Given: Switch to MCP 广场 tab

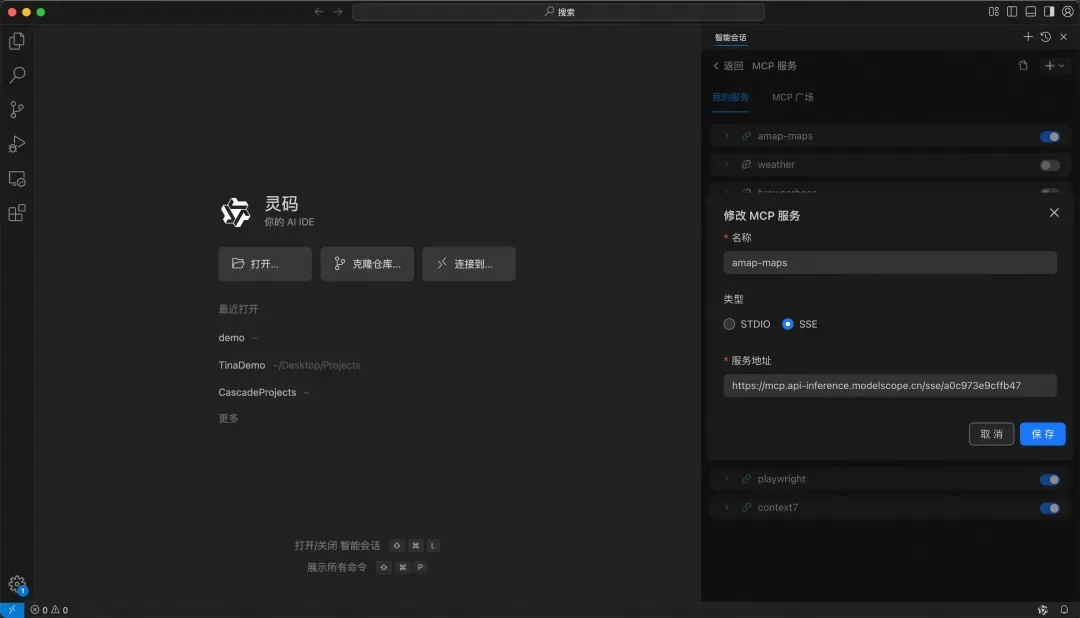Looking at the screenshot, I should click(792, 97).
